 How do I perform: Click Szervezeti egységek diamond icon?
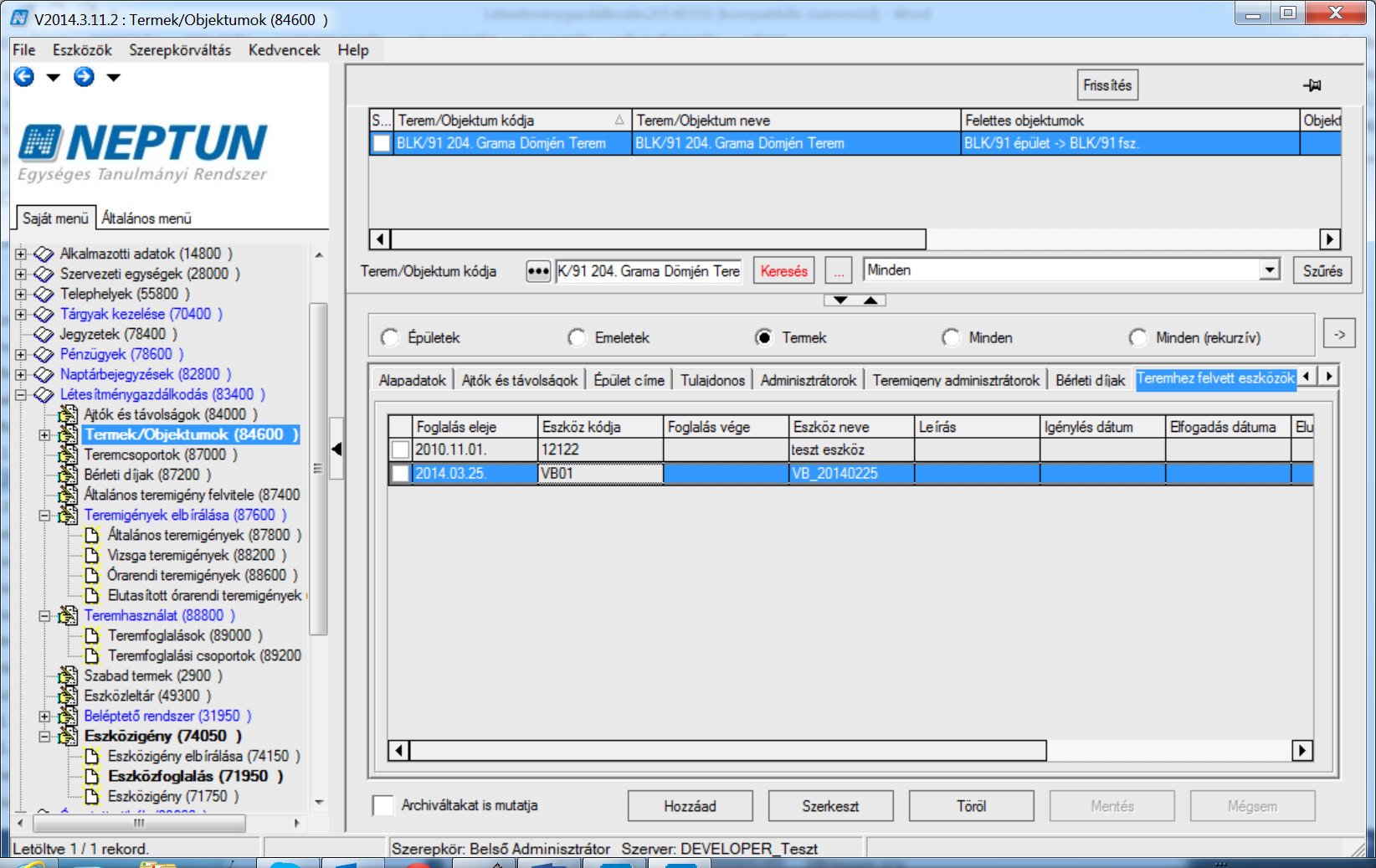pos(44,274)
